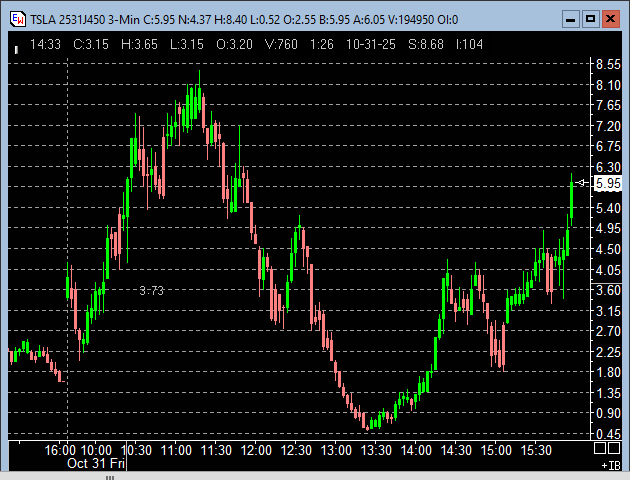Click the highlighted 5.95 price label
Screen dimensions: 630x480
pos(607,184)
